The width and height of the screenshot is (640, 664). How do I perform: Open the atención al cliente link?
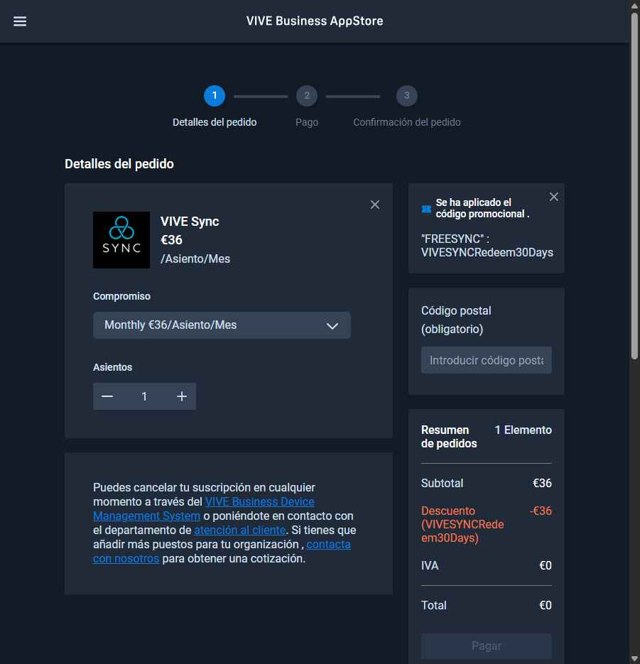coord(240,530)
